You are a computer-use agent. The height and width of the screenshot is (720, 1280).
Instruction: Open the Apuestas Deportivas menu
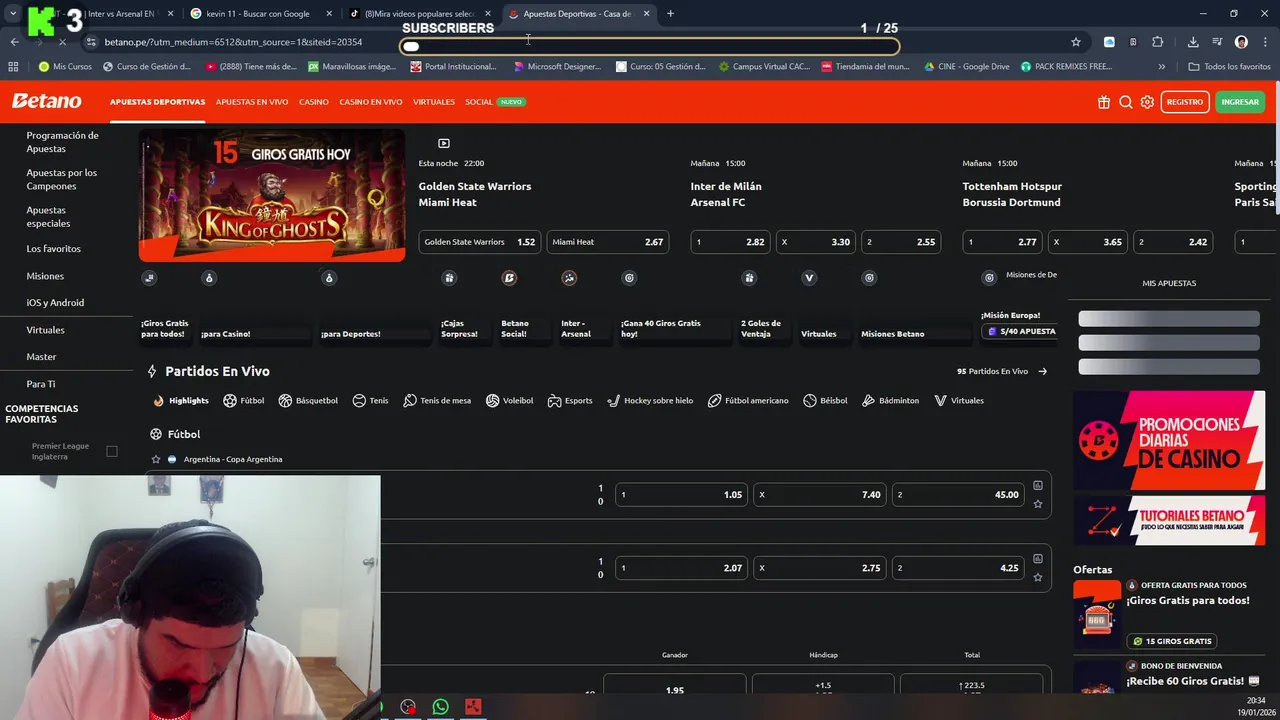click(x=157, y=102)
